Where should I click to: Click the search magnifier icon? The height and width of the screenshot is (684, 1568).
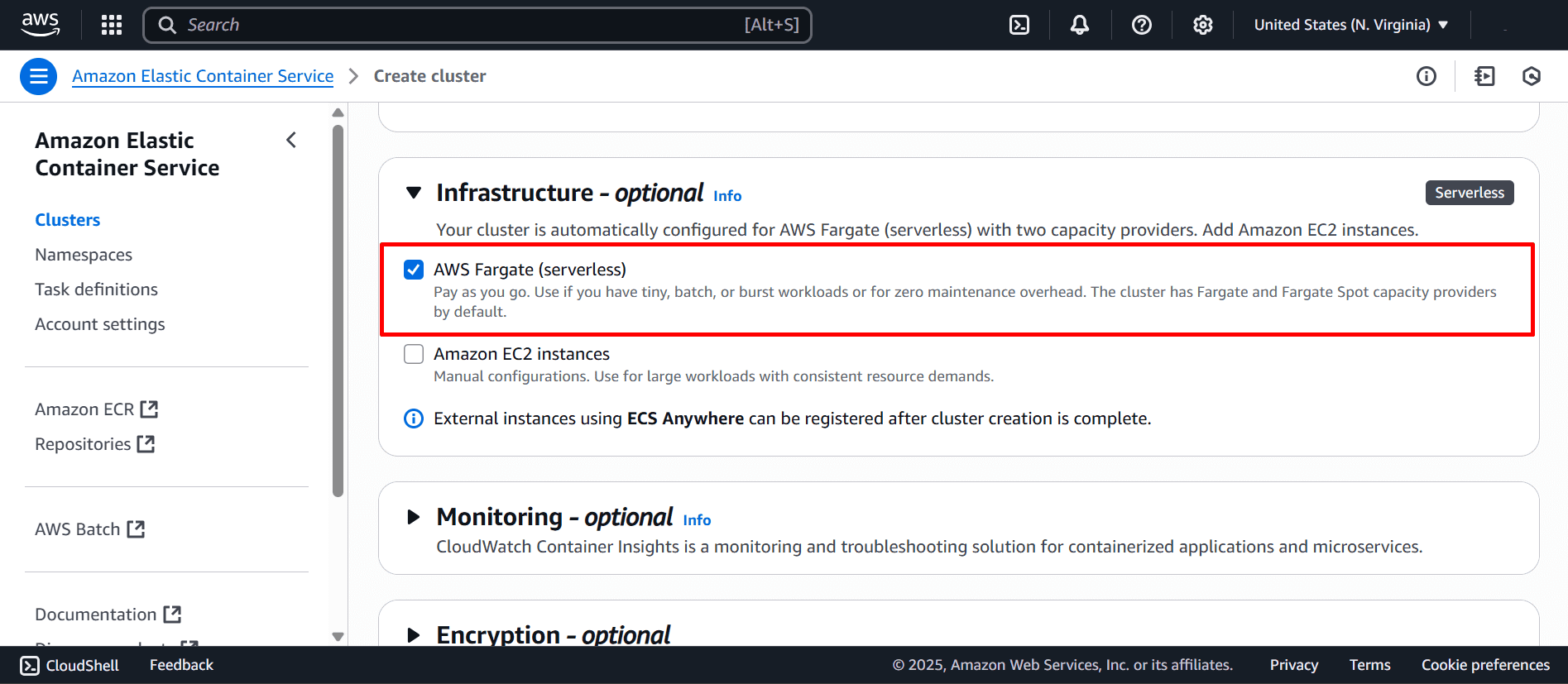pos(167,25)
